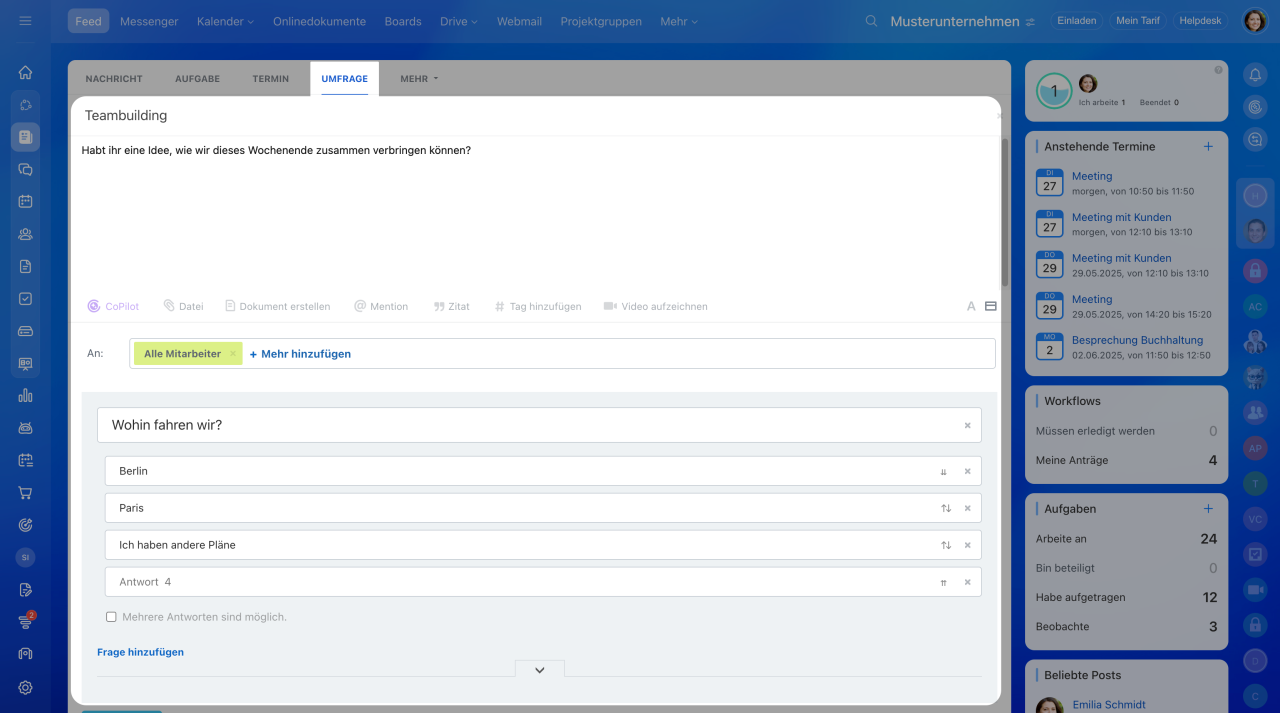
Task: Open the shopping cart icon in sidebar
Action: pyautogui.click(x=25, y=493)
